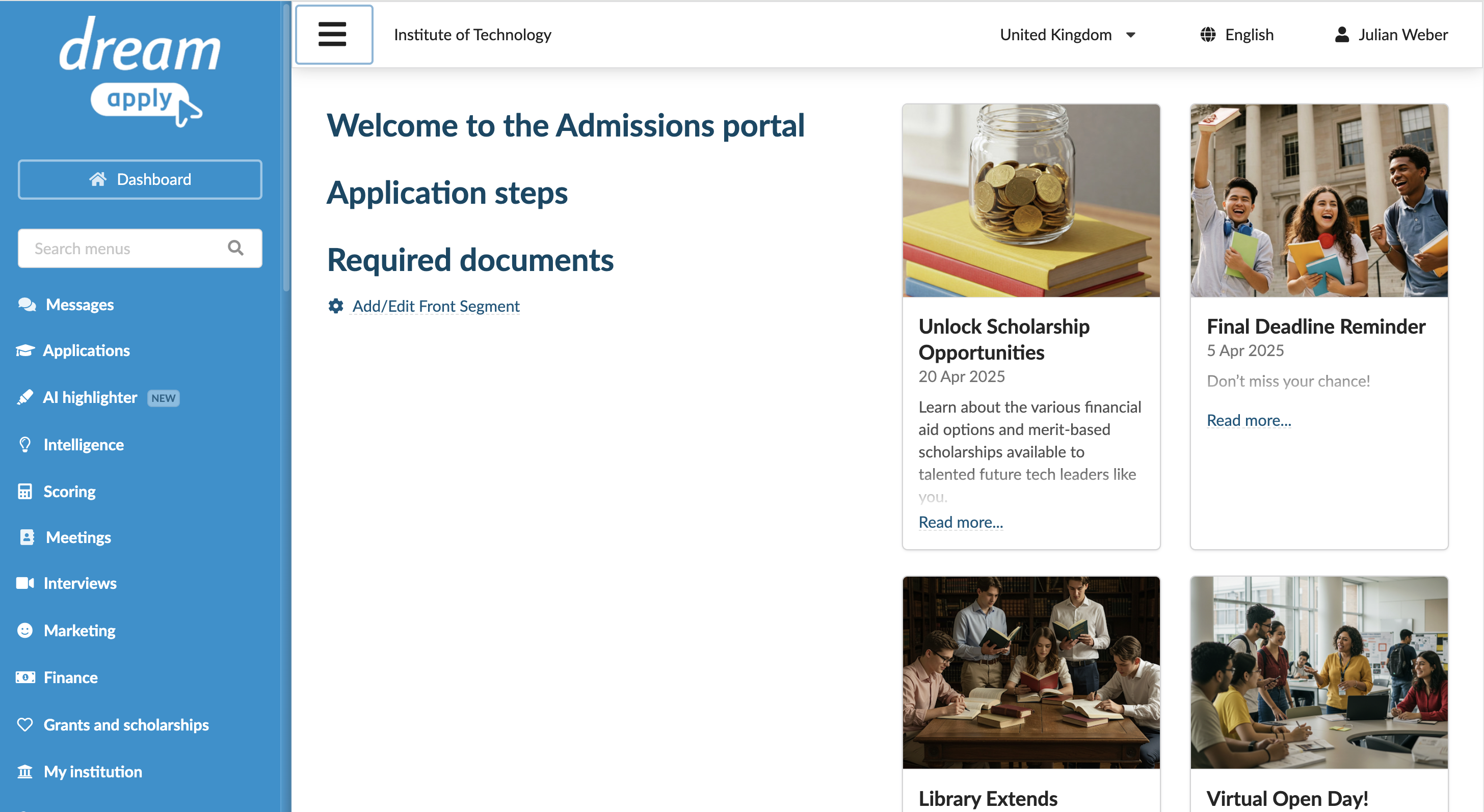Open the Julian Weber user menu

pos(1391,35)
